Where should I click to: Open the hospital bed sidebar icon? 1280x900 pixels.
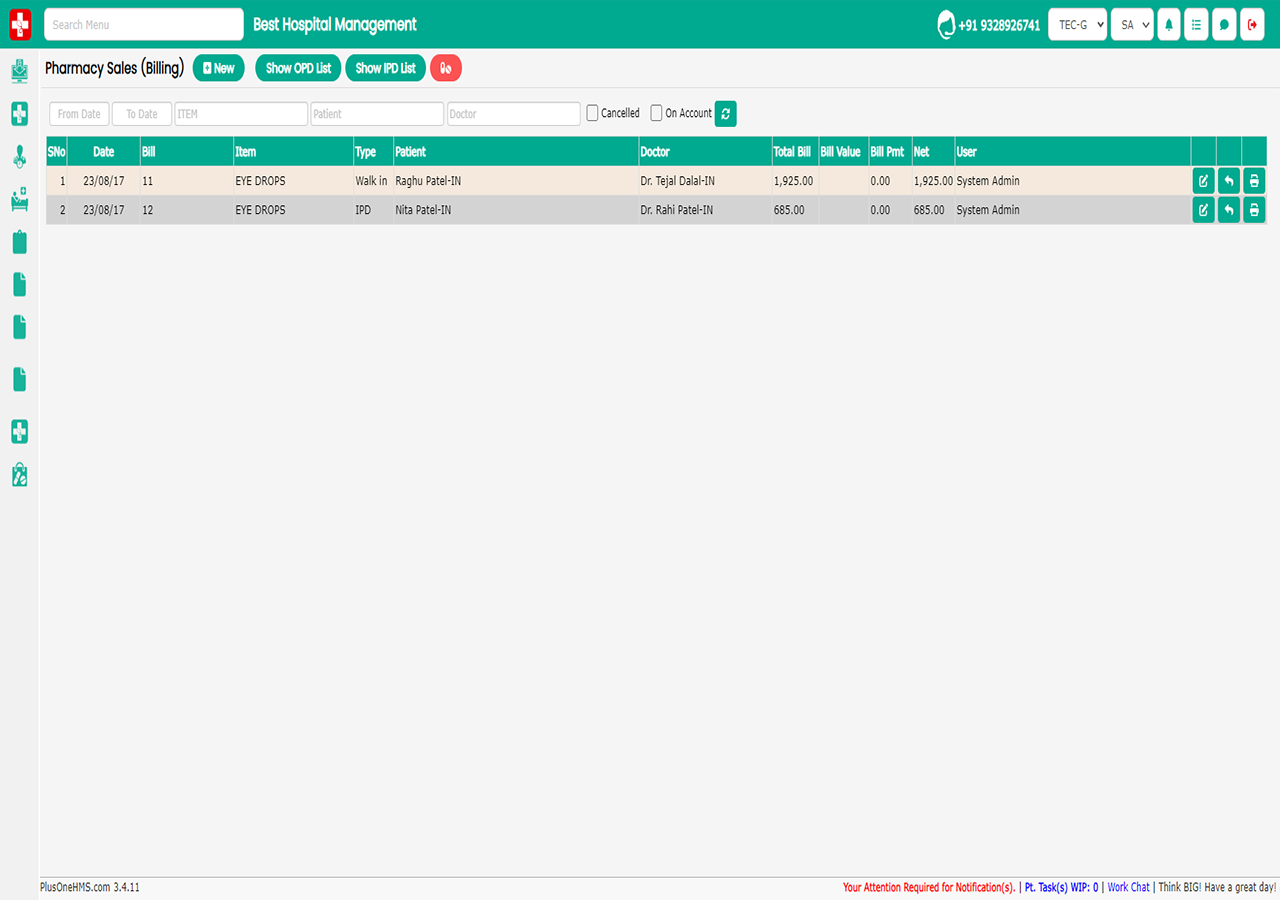pos(19,200)
